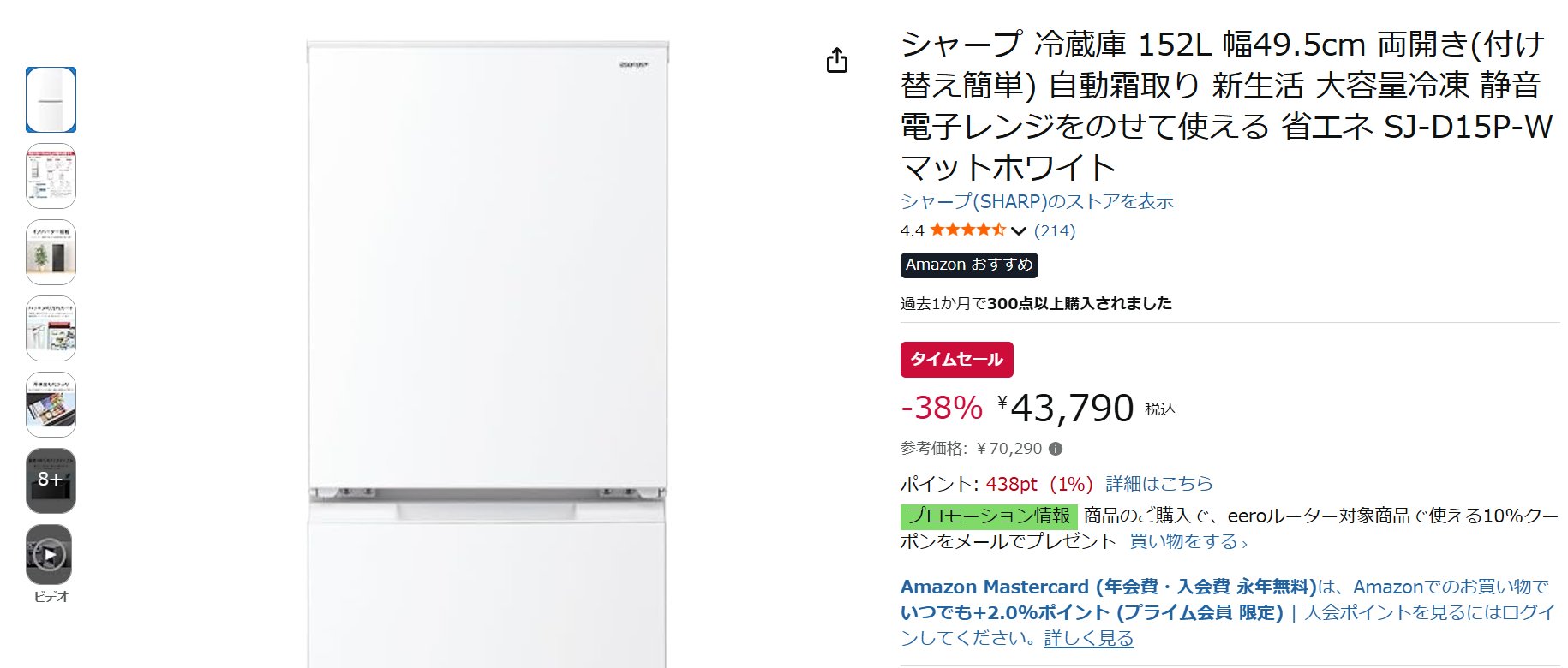Click the share icon above product image
1568x668 pixels.
pos(837,61)
